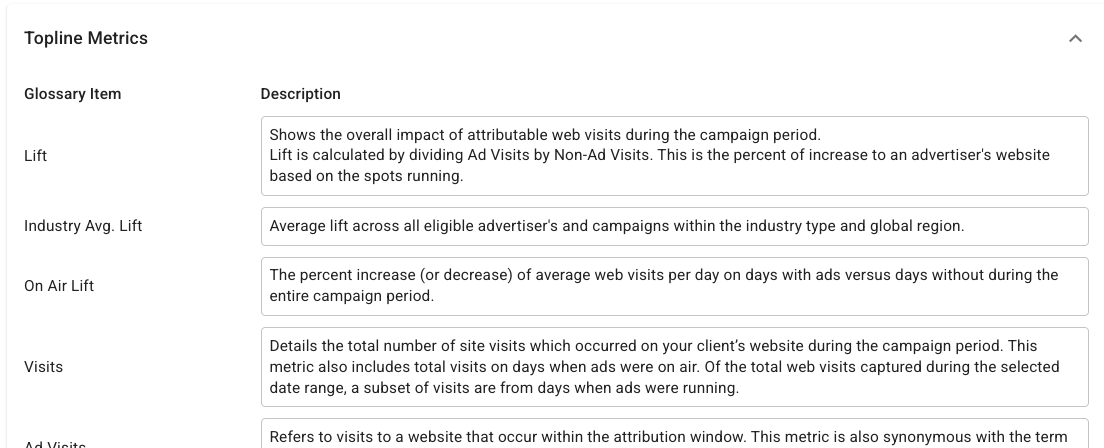Select the Industry Avg. Lift glossary label

click(x=83, y=226)
